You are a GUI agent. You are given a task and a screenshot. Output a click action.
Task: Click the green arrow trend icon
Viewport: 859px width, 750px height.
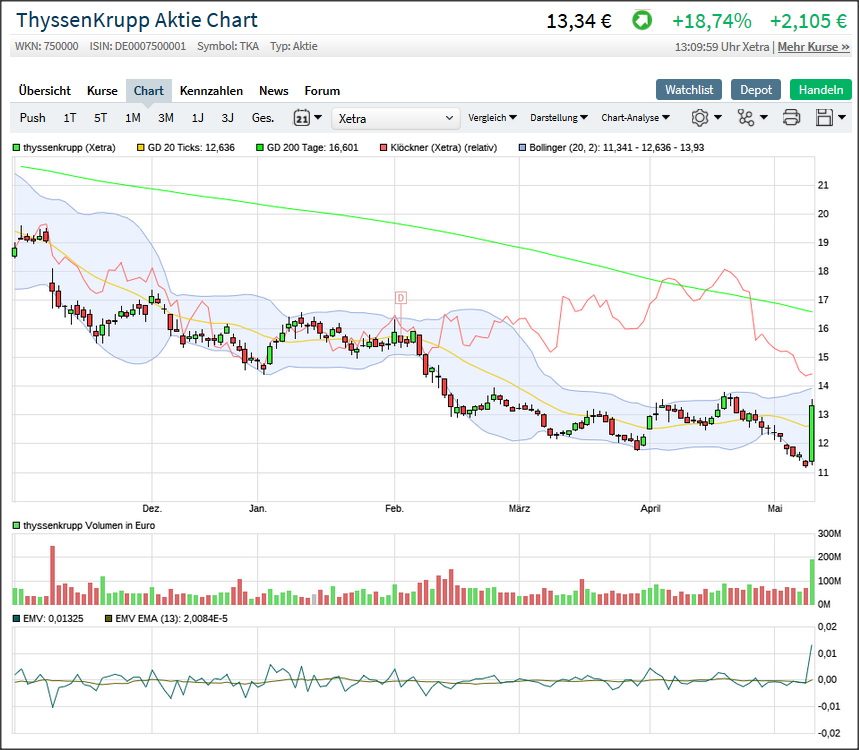[x=641, y=20]
